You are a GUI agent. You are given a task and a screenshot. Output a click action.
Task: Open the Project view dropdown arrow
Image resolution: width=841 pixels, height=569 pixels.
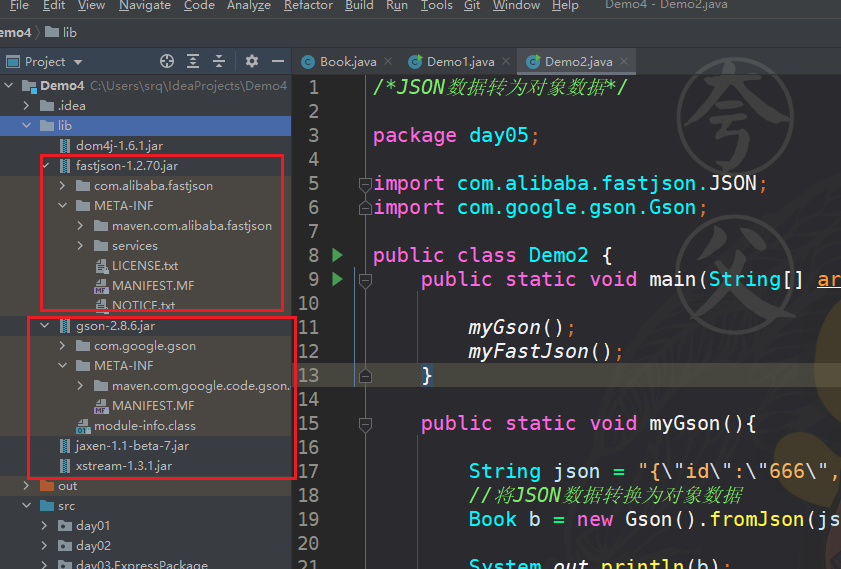78,62
